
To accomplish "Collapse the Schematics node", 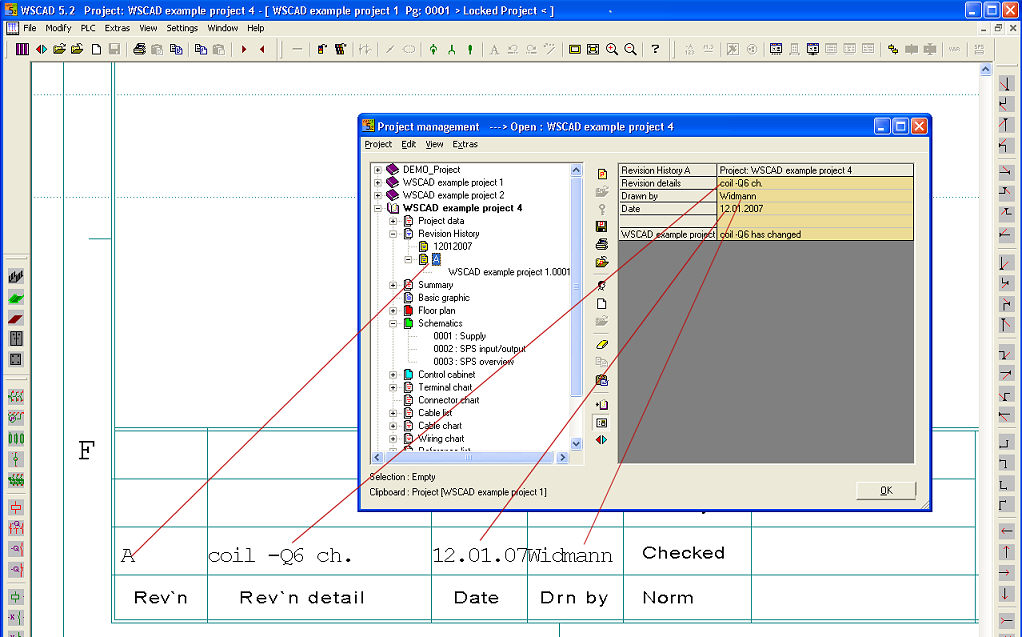I will click(x=393, y=323).
